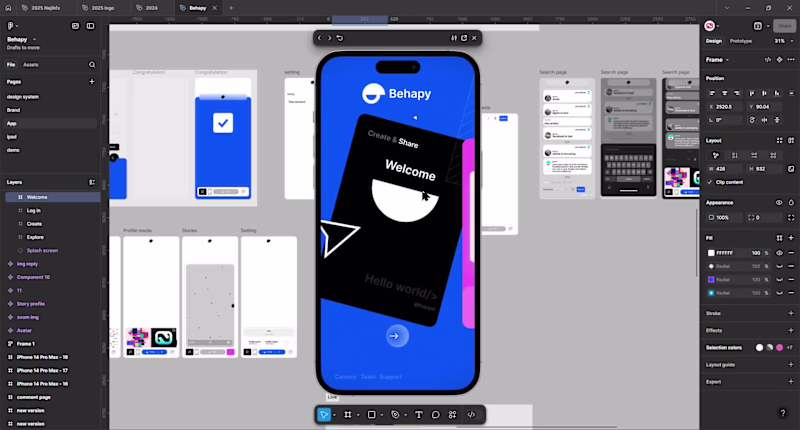The image size is (800, 430).
Task: Select the Move tool in bottom toolbar
Action: 324,415
